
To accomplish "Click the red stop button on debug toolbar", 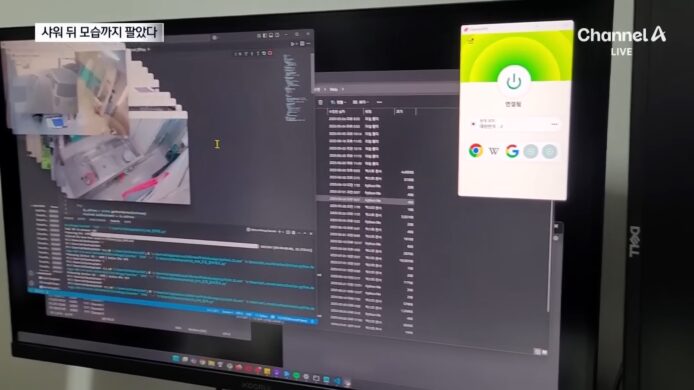I will [x=270, y=53].
